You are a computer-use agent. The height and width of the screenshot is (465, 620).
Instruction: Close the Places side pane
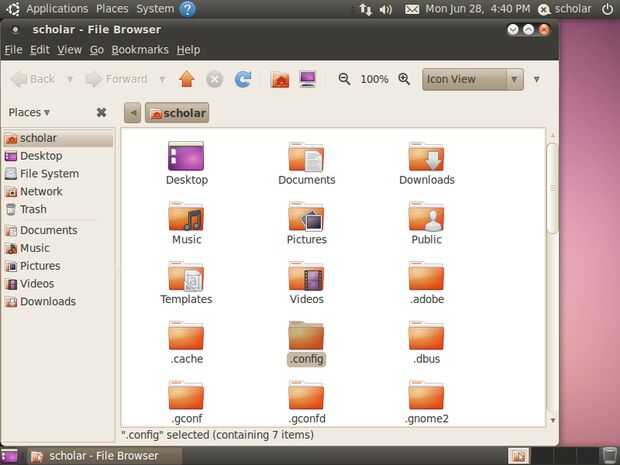(101, 112)
